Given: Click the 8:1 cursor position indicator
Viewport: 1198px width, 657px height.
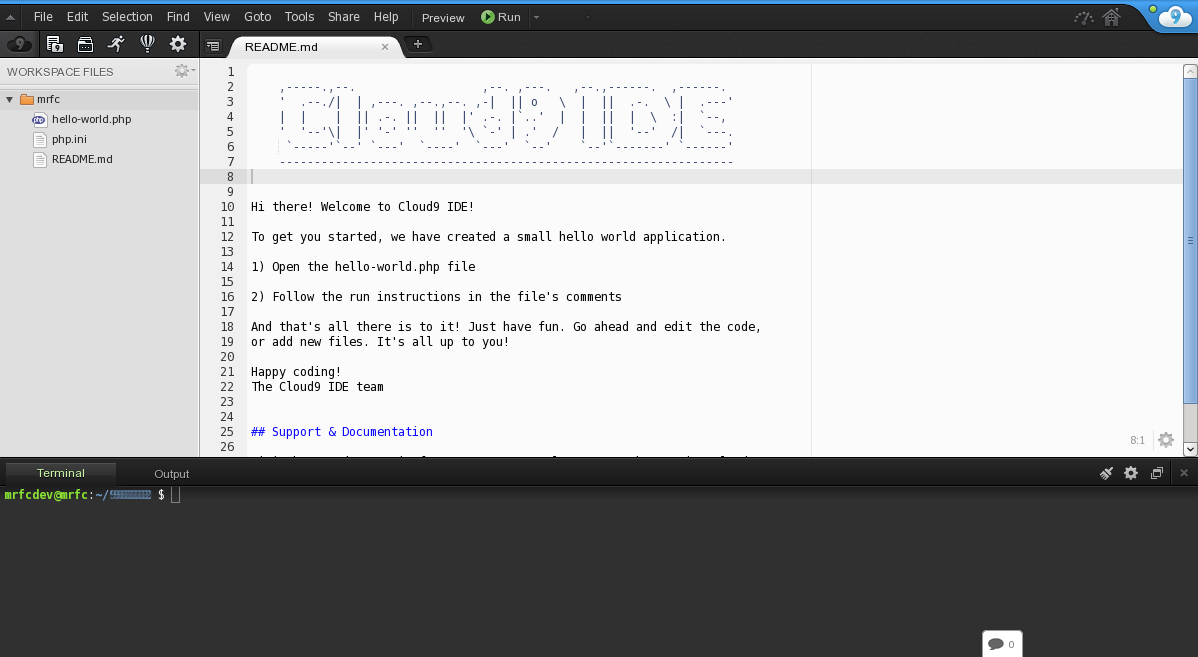Looking at the screenshot, I should [1137, 440].
